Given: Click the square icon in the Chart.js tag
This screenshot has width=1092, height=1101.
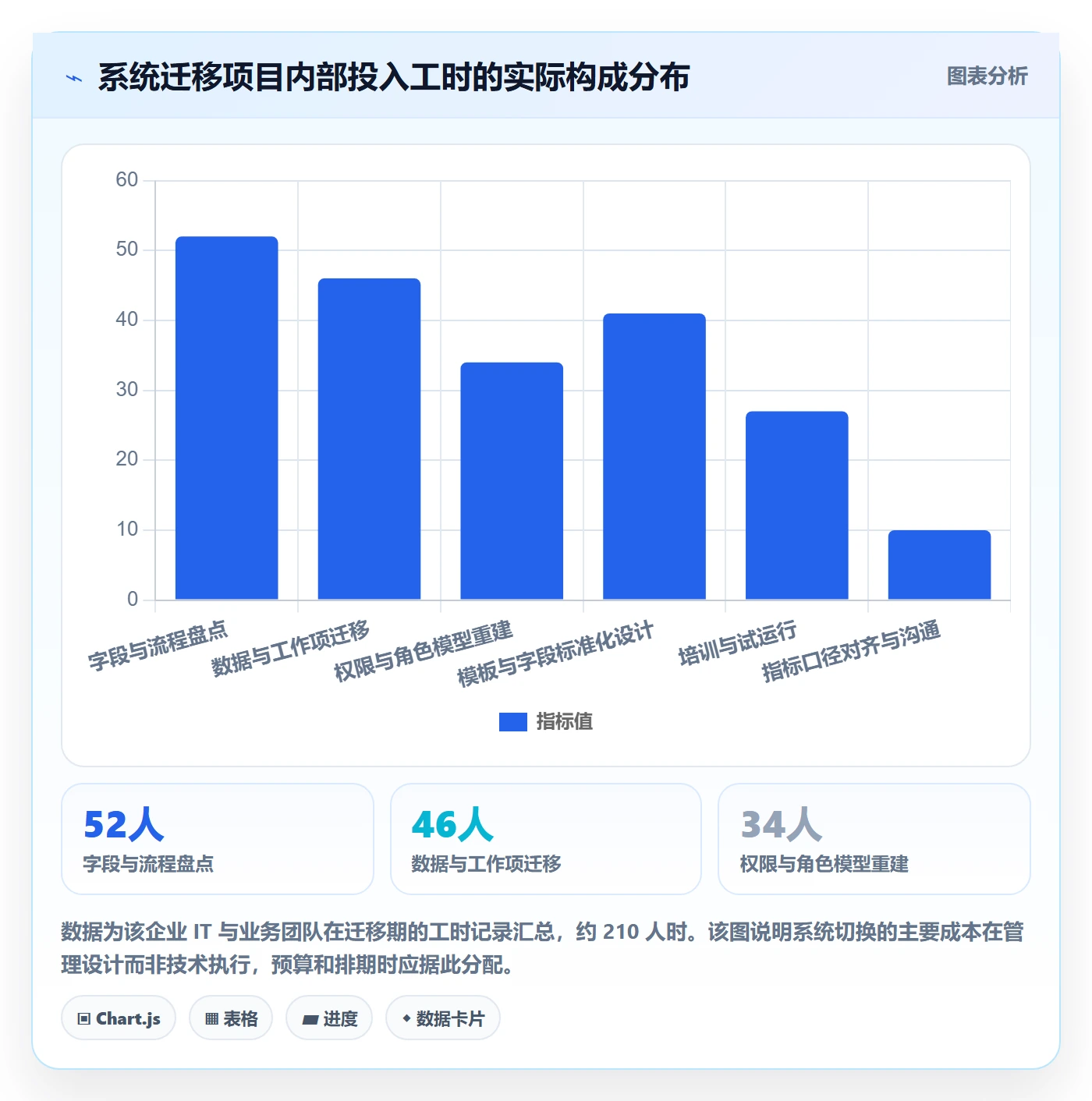Looking at the screenshot, I should coord(84,1019).
